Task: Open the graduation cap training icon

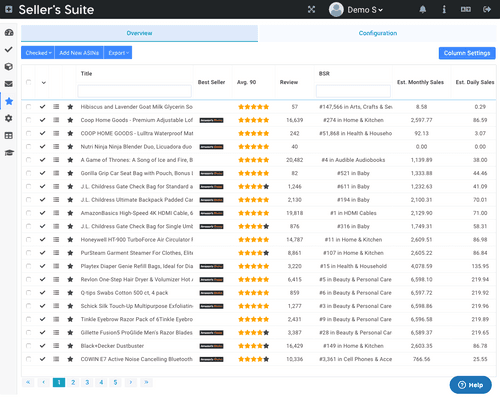Action: coord(9,153)
